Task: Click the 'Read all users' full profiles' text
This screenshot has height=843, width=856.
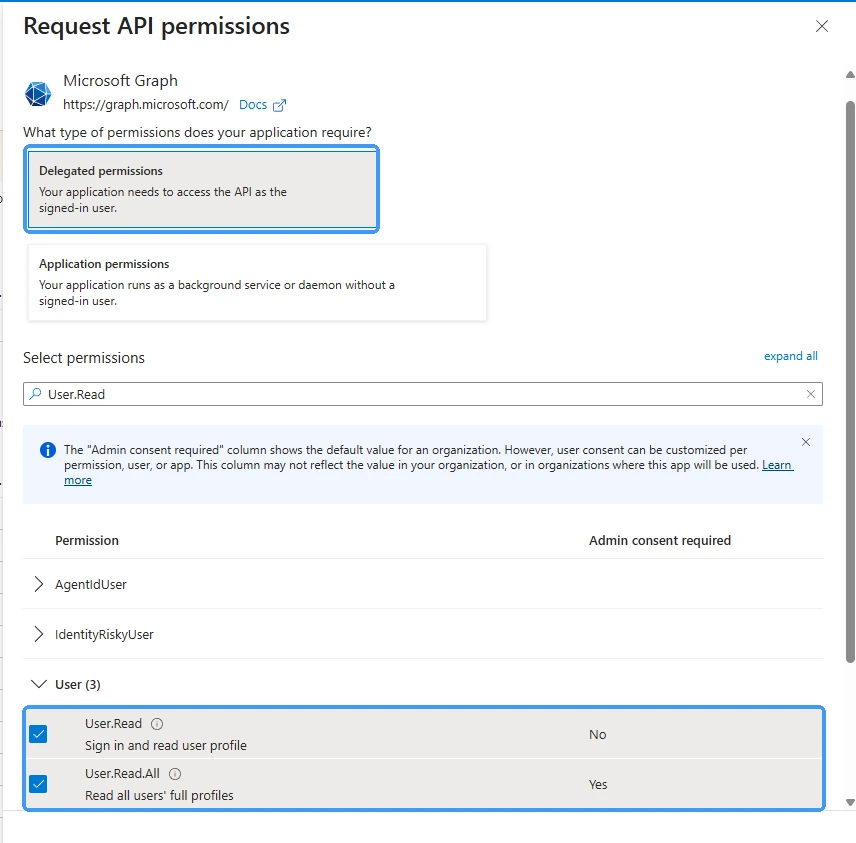Action: point(159,795)
